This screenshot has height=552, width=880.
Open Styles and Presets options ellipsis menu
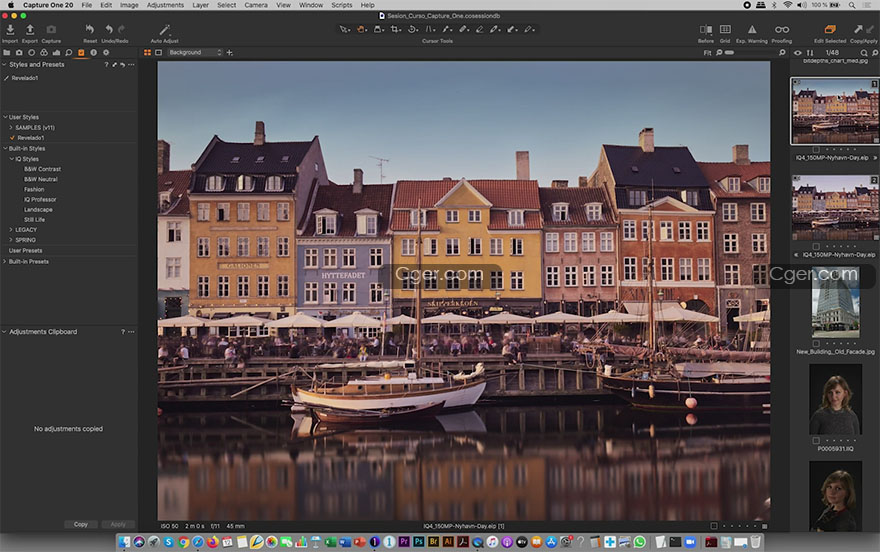131,65
